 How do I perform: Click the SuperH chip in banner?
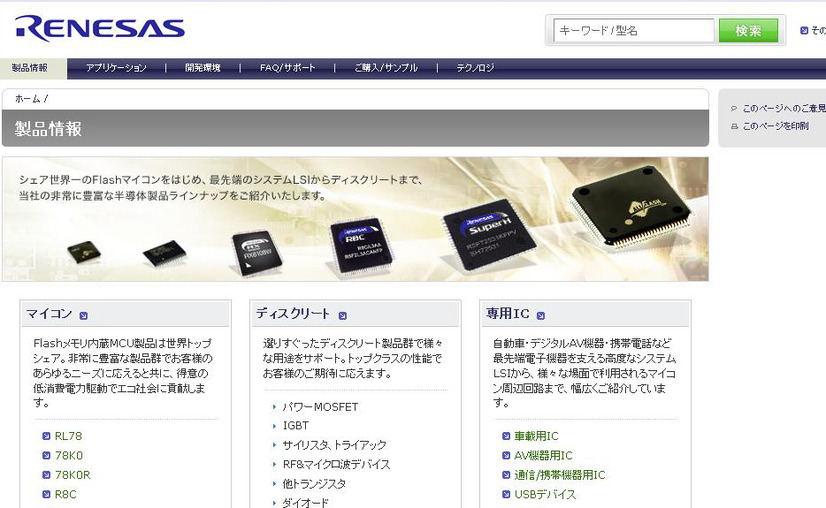click(490, 236)
